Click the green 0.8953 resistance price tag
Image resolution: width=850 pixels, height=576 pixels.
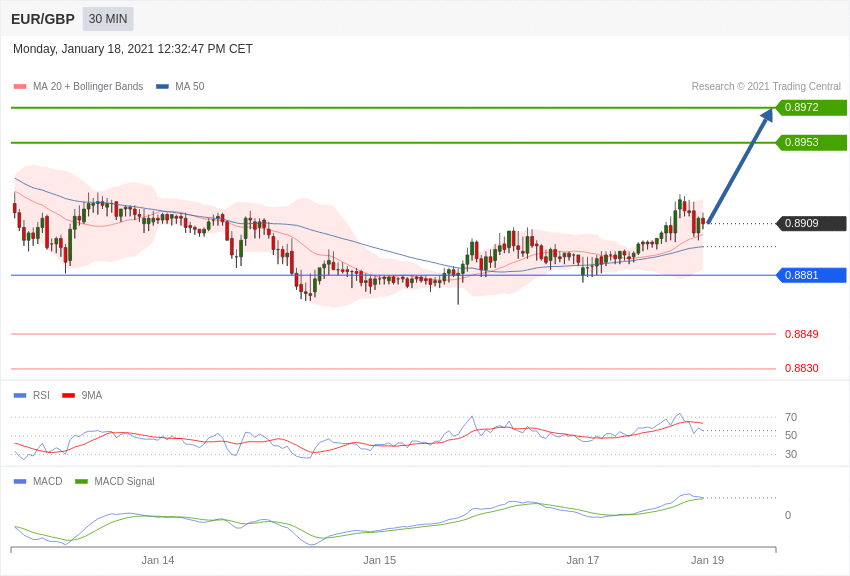point(811,143)
